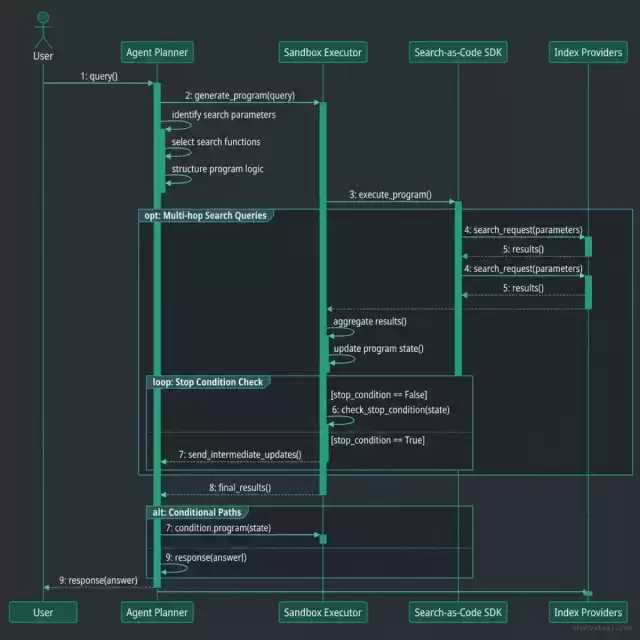Screen dimensions: 640x640
Task: Select the top Search-as-Code SDK participant box
Action: coord(458,52)
